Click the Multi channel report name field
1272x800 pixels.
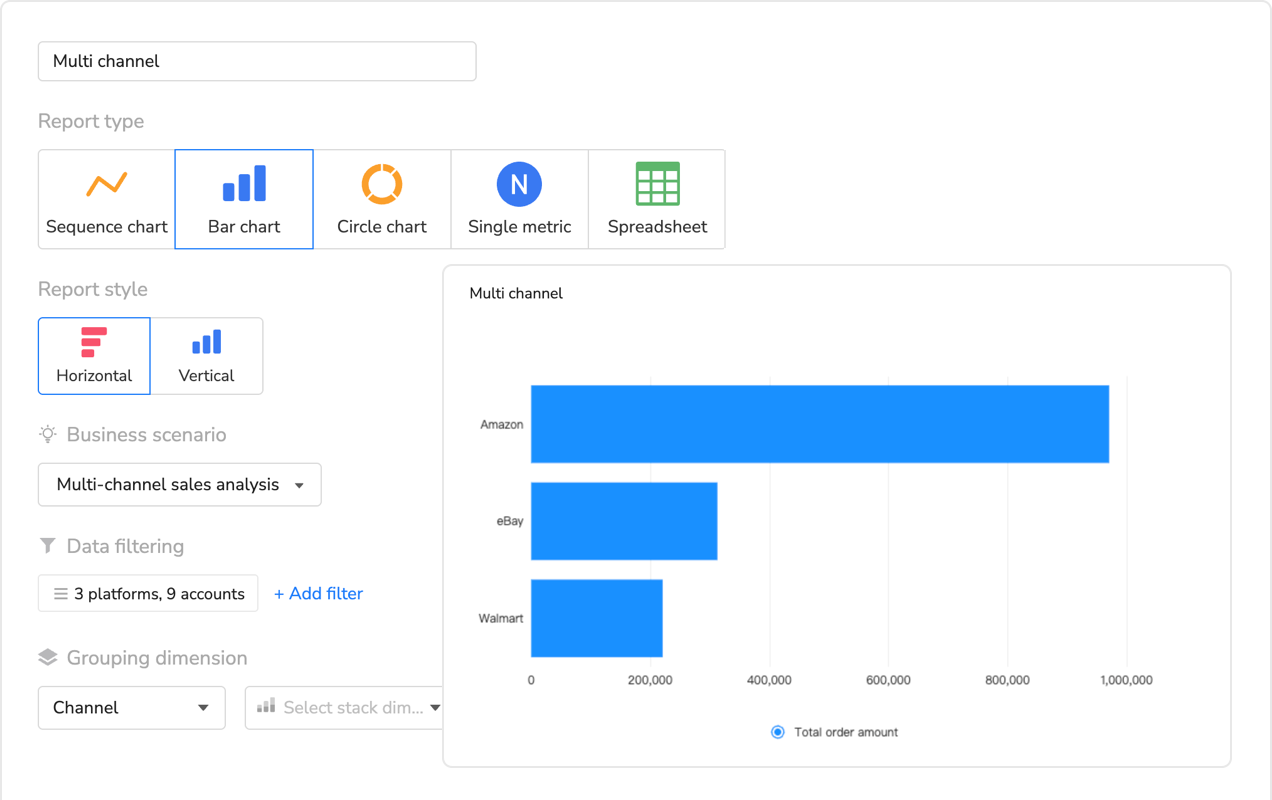click(x=256, y=61)
